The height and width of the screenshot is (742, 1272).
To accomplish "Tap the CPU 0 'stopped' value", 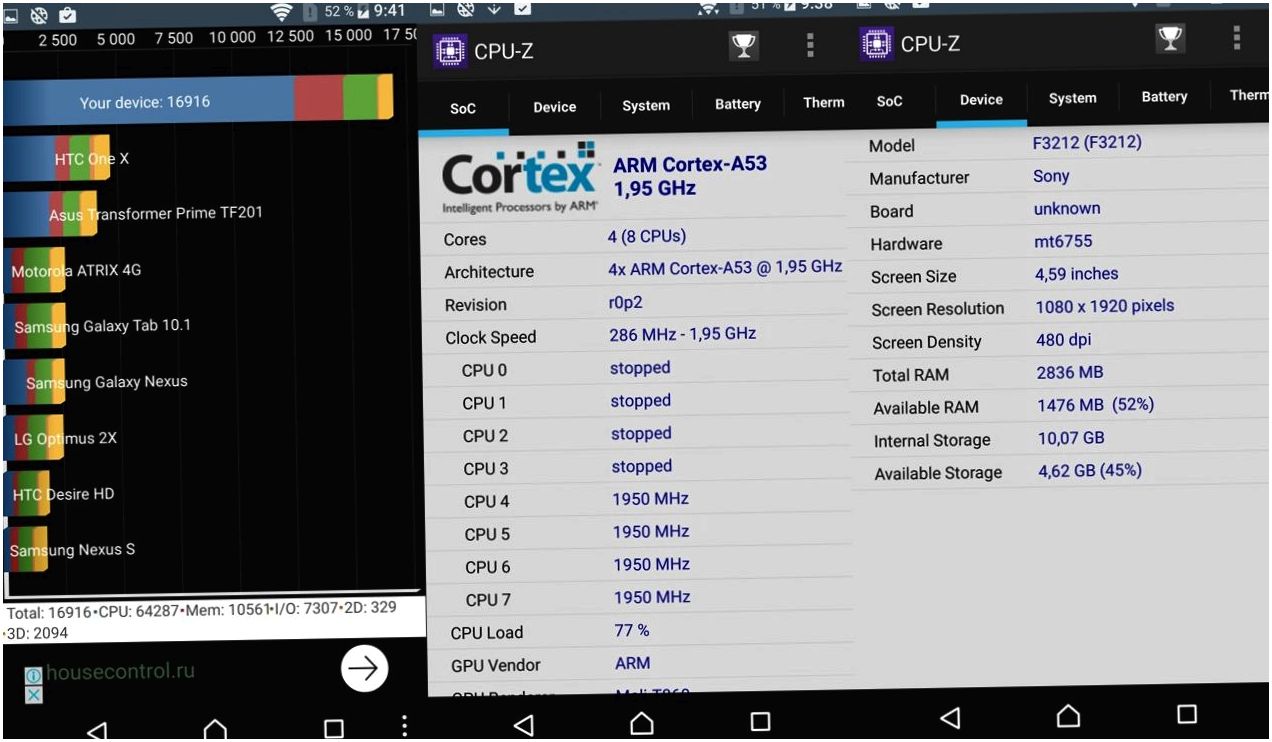I will [640, 368].
